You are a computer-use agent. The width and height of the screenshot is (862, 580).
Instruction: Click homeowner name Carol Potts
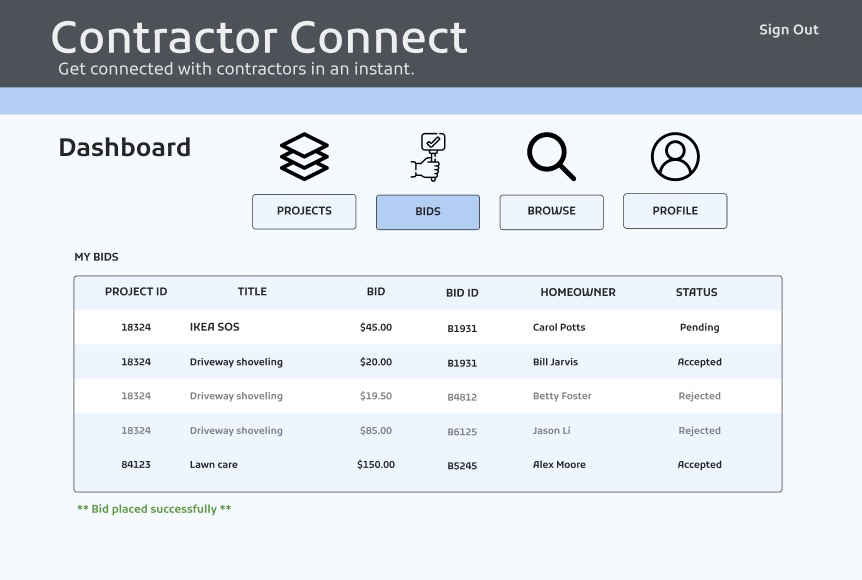(559, 328)
